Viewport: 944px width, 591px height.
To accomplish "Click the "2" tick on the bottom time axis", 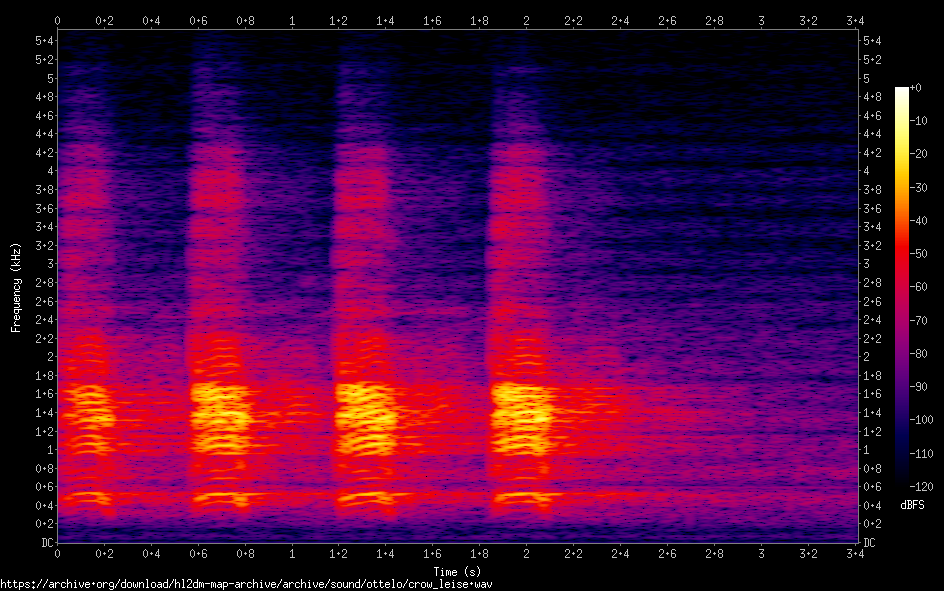I will [527, 553].
